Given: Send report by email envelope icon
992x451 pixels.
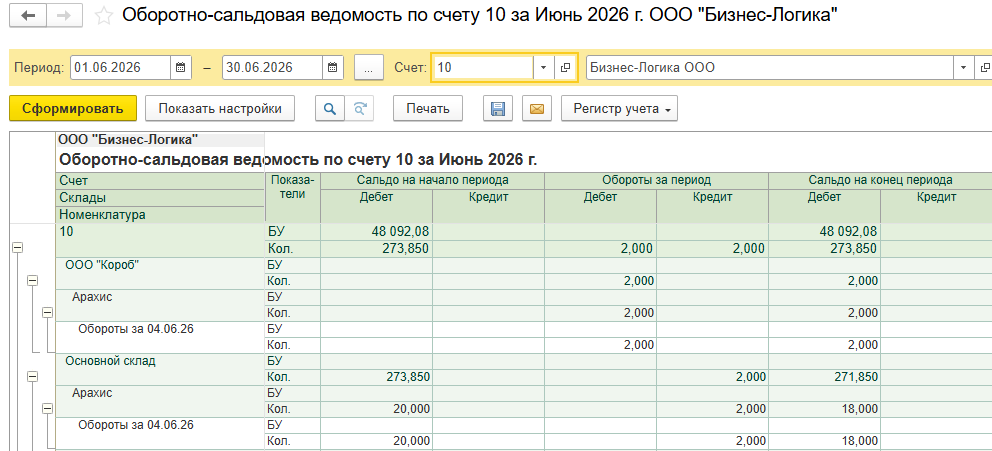Looking at the screenshot, I should (x=536, y=108).
